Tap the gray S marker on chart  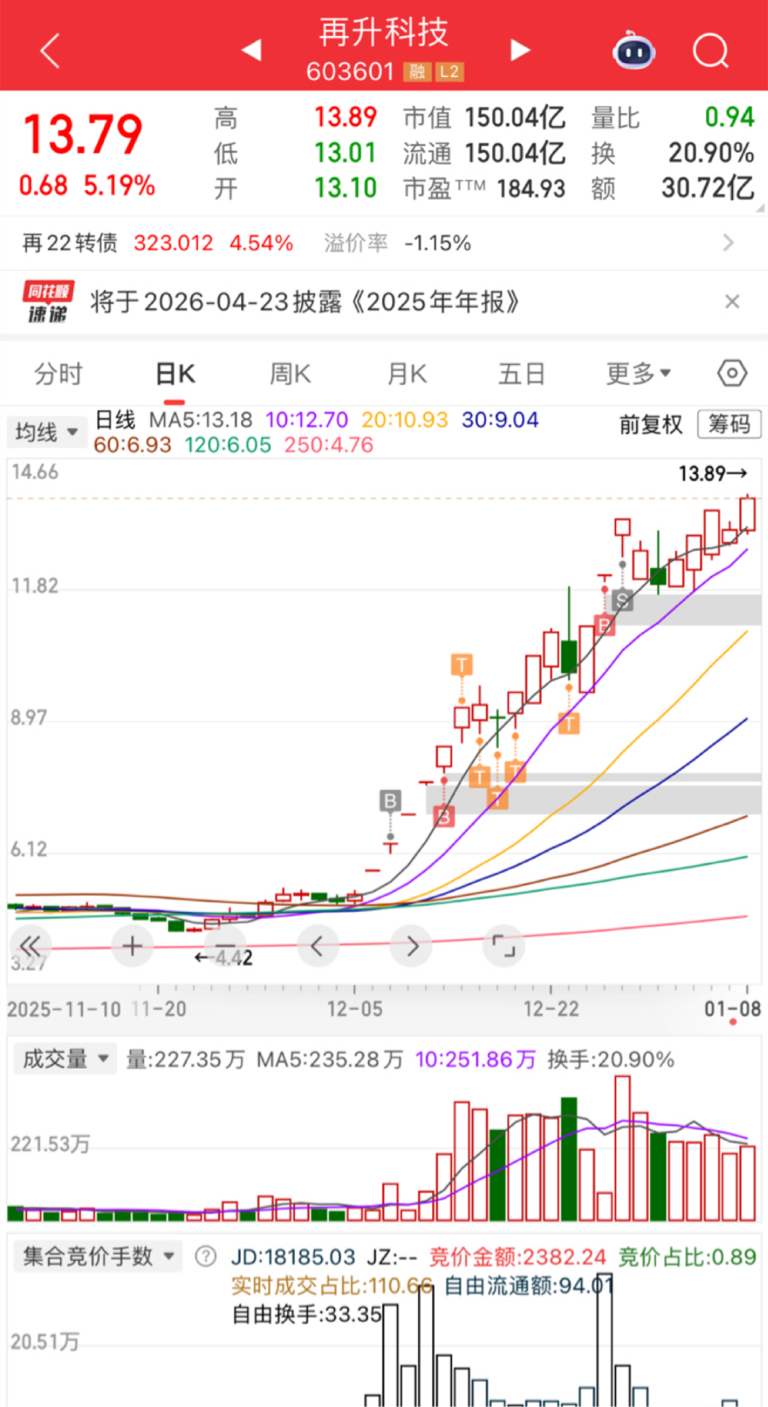coord(623,600)
